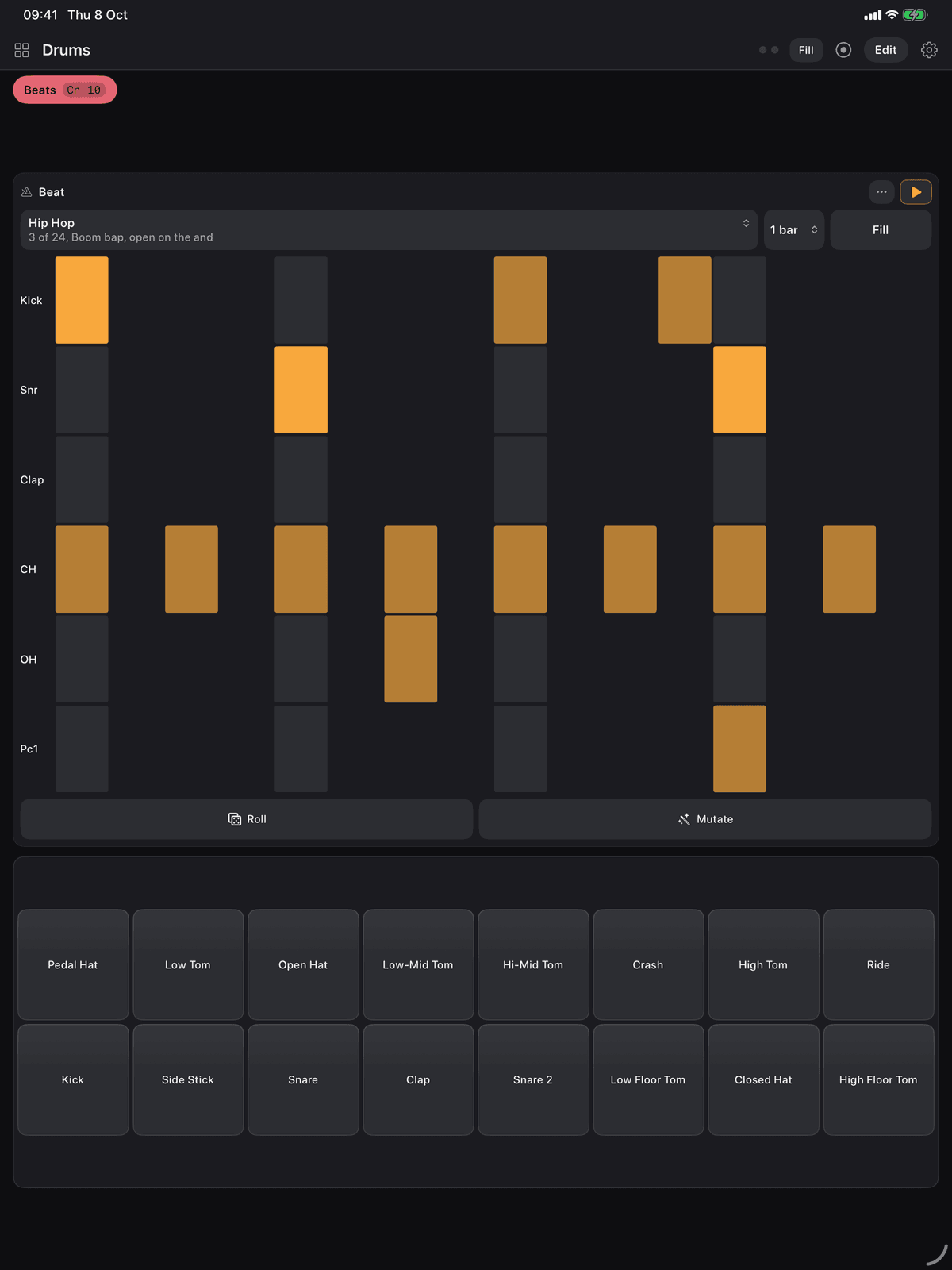Tap the 09:41 clock in status bar
This screenshot has height=1270, width=952.
pos(40,15)
